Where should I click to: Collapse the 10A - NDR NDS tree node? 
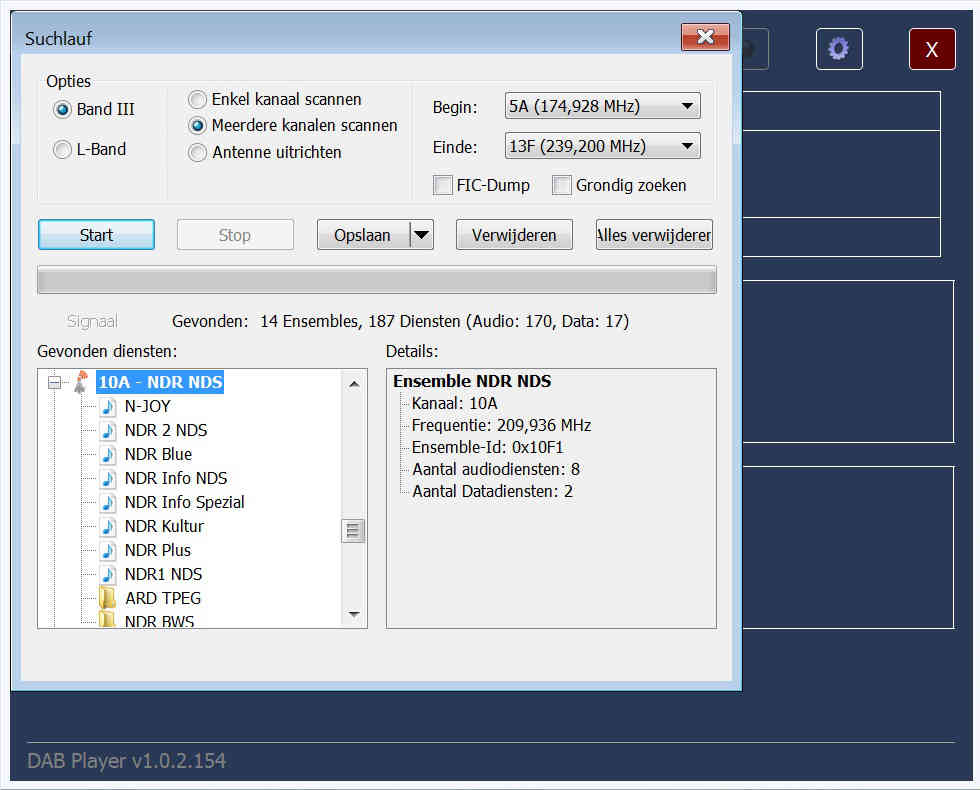coord(54,382)
